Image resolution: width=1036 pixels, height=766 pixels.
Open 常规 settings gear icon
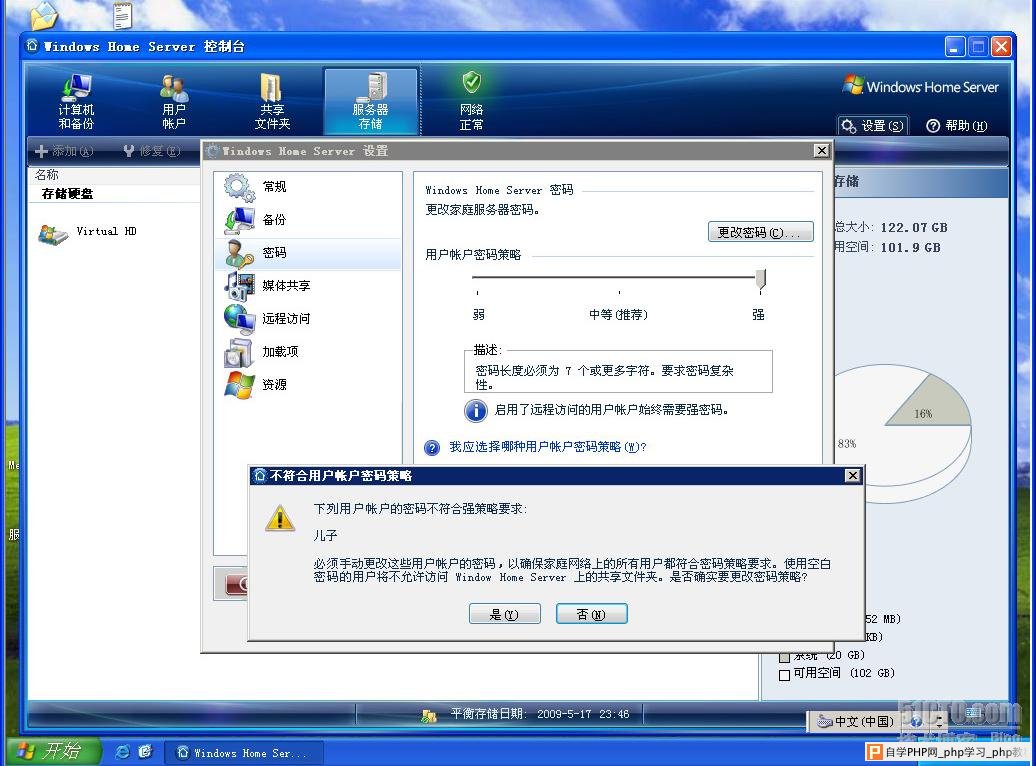pos(239,187)
